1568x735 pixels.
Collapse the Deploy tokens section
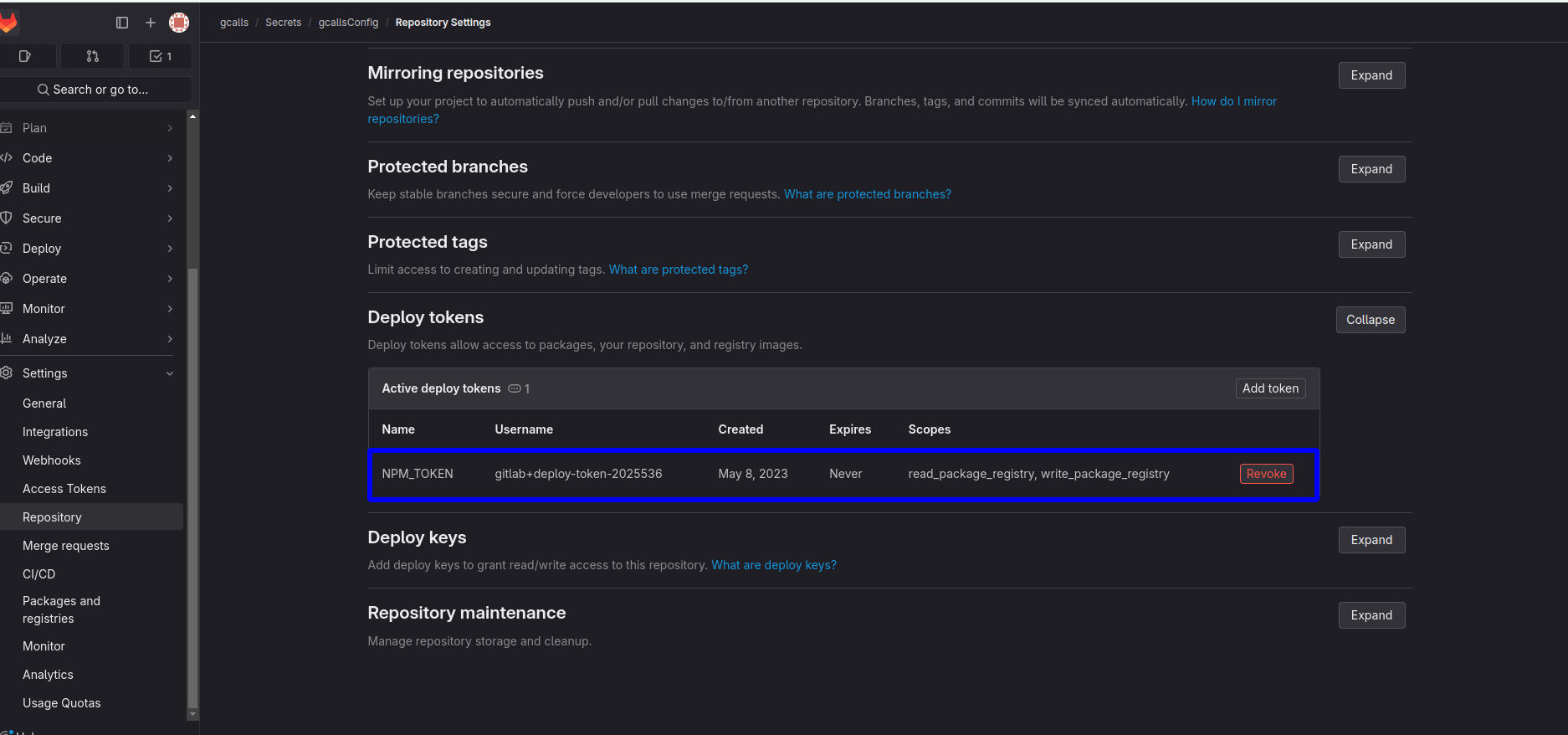click(1370, 320)
